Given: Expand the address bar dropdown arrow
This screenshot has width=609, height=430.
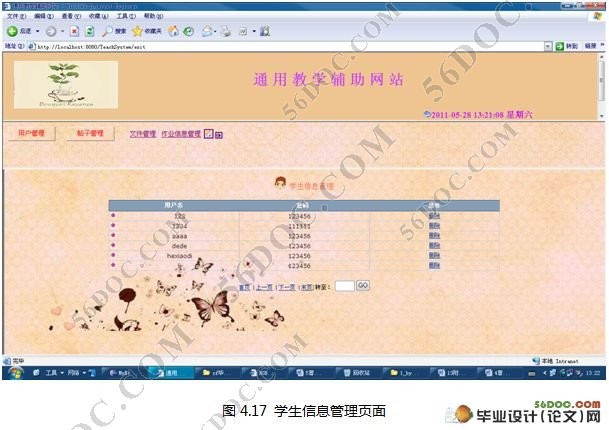Looking at the screenshot, I should click(x=547, y=46).
